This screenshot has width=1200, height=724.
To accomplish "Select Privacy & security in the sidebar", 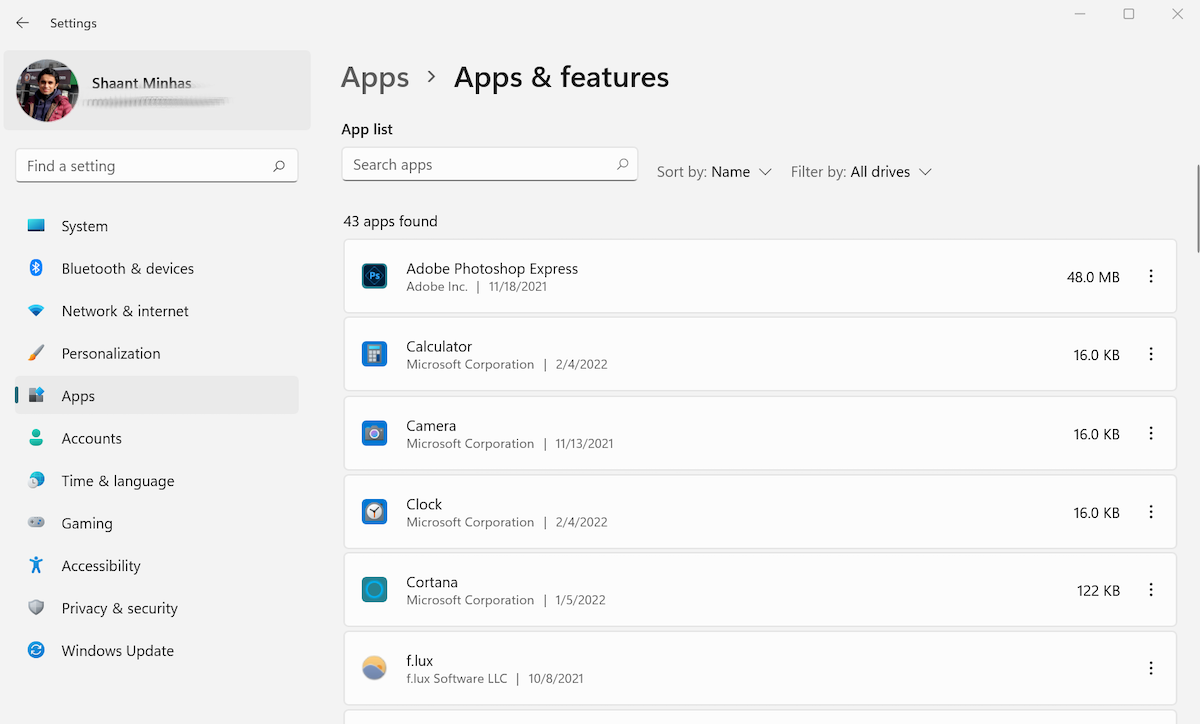I will click(x=119, y=608).
